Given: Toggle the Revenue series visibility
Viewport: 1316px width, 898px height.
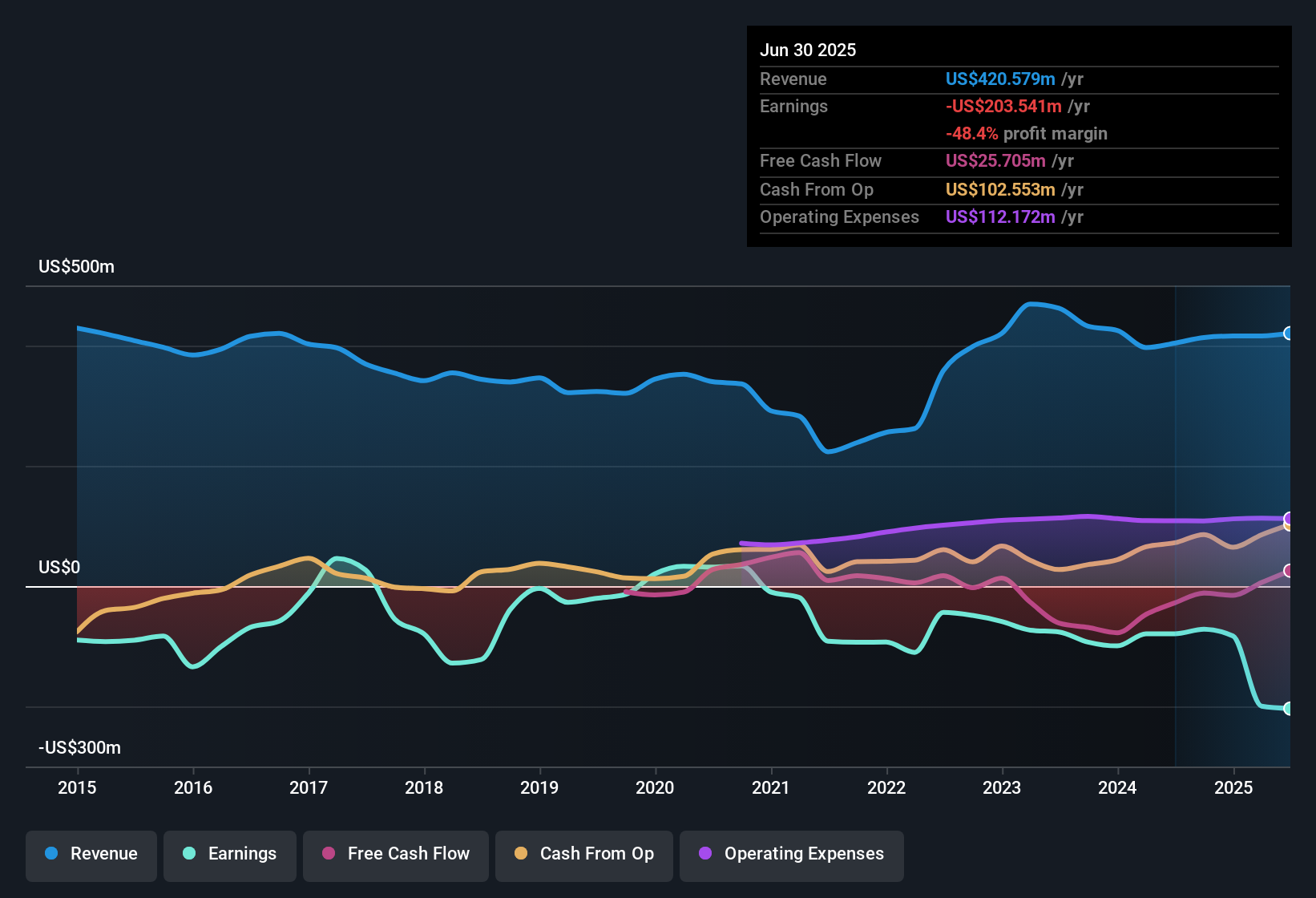Looking at the screenshot, I should point(91,854).
